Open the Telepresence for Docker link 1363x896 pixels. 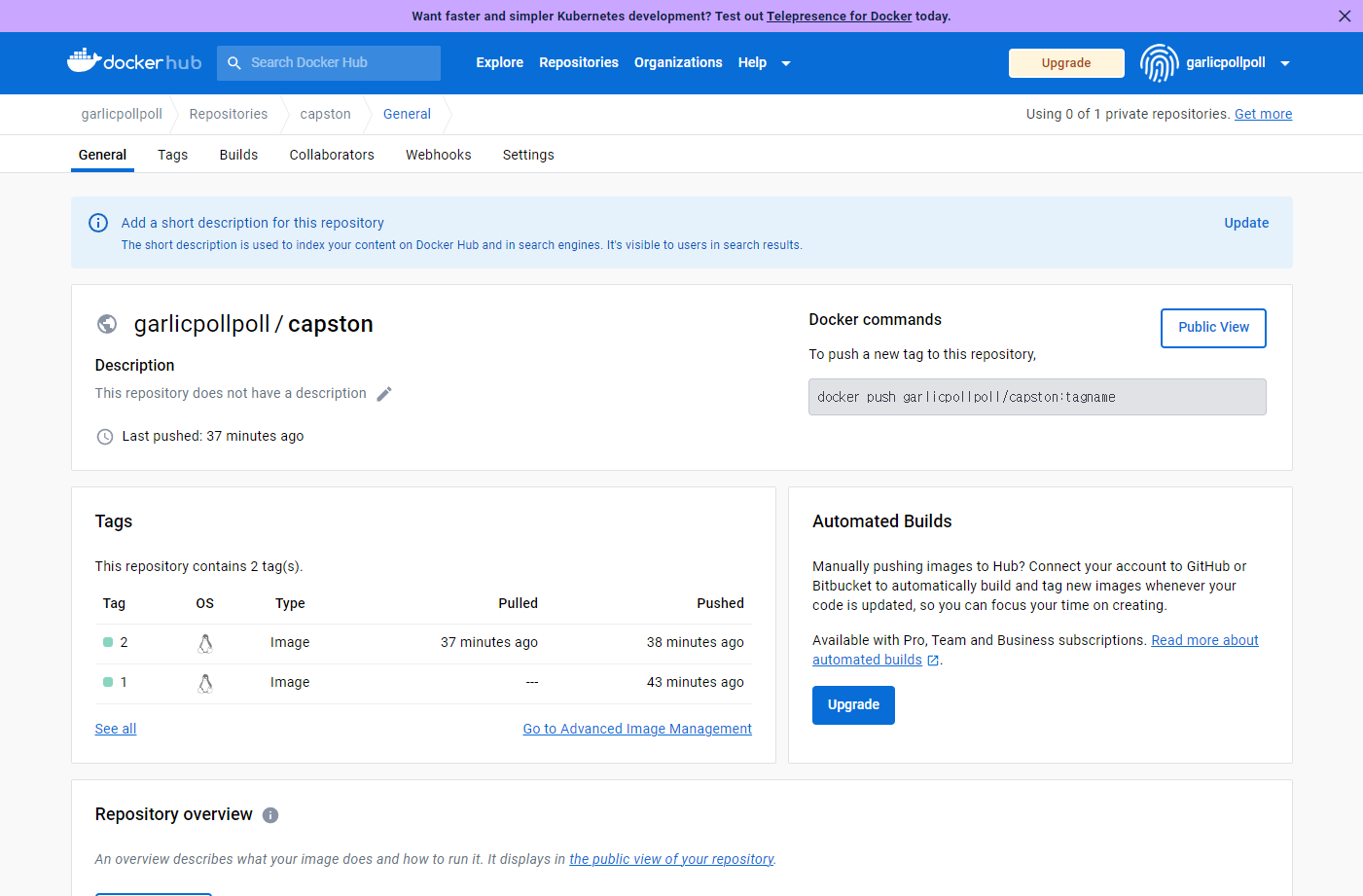(x=840, y=16)
